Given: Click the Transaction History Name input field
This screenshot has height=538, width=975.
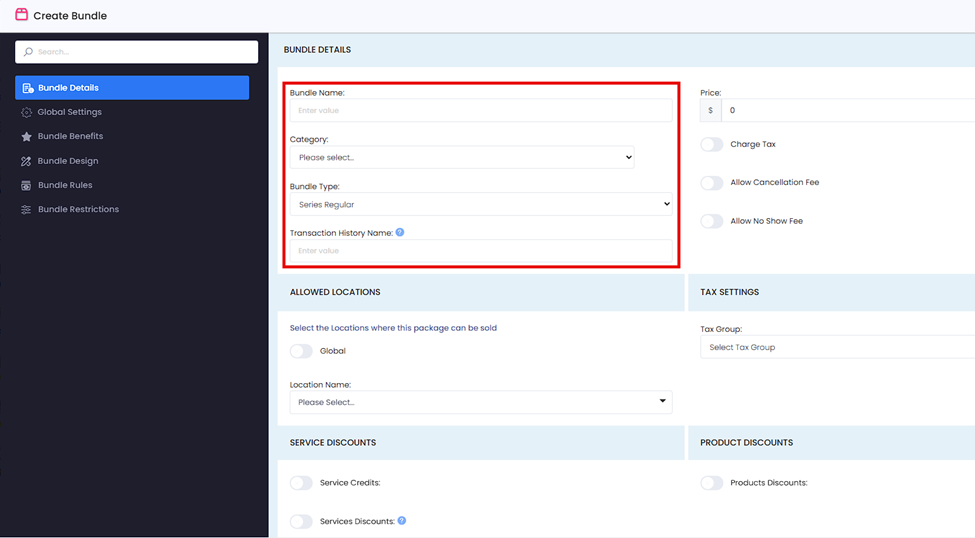Looking at the screenshot, I should pyautogui.click(x=481, y=251).
